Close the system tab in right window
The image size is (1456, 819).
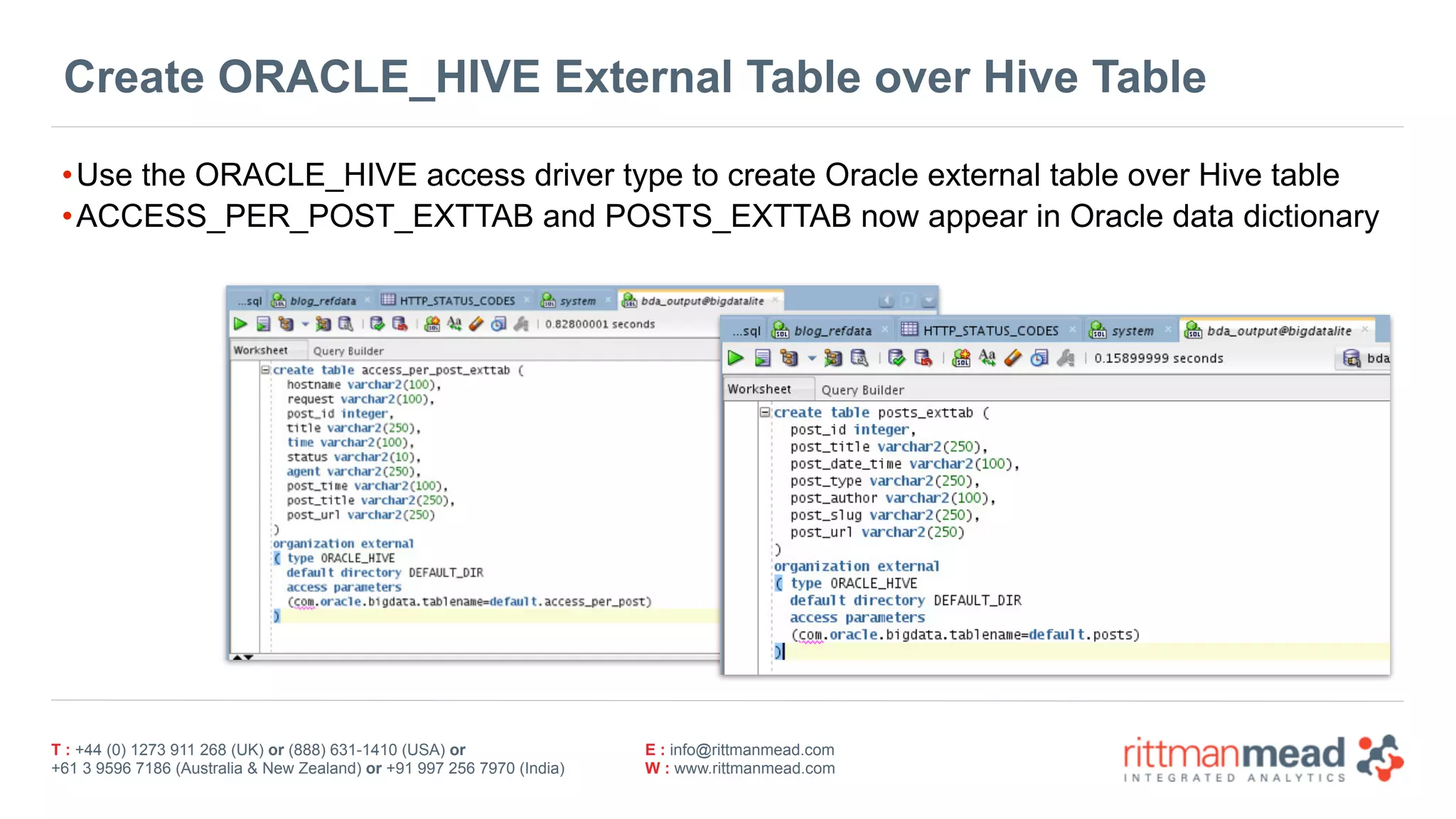pyautogui.click(x=1167, y=330)
